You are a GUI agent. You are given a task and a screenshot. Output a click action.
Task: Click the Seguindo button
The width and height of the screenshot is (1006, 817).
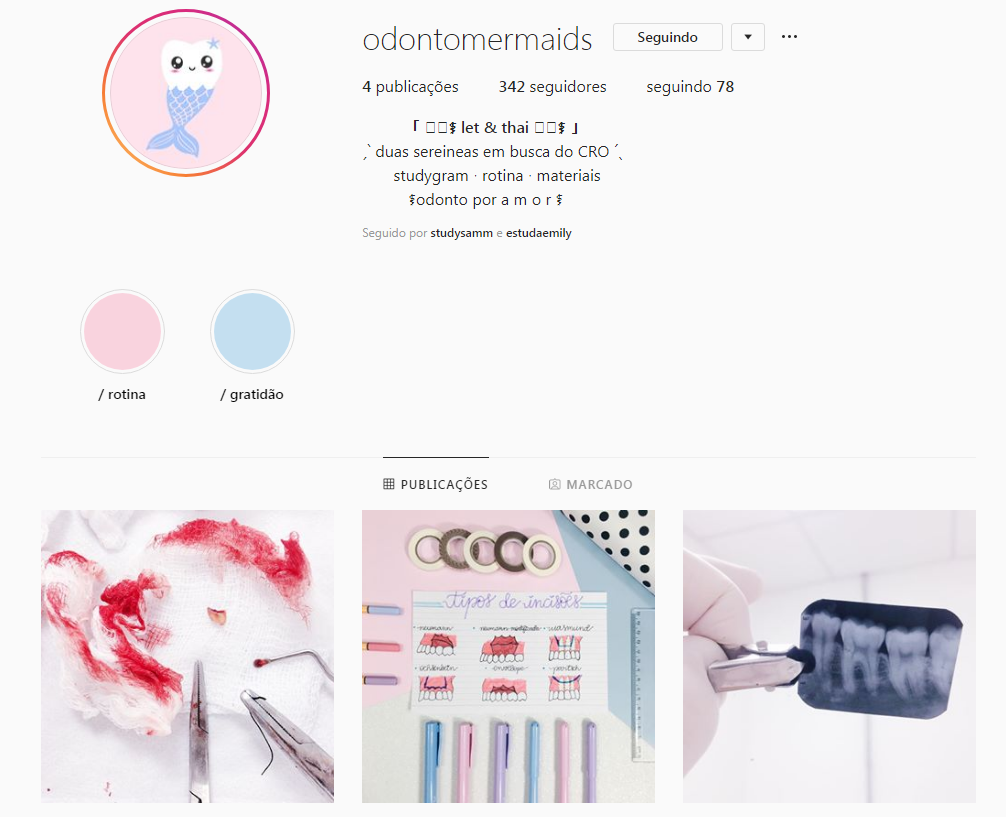tap(667, 37)
